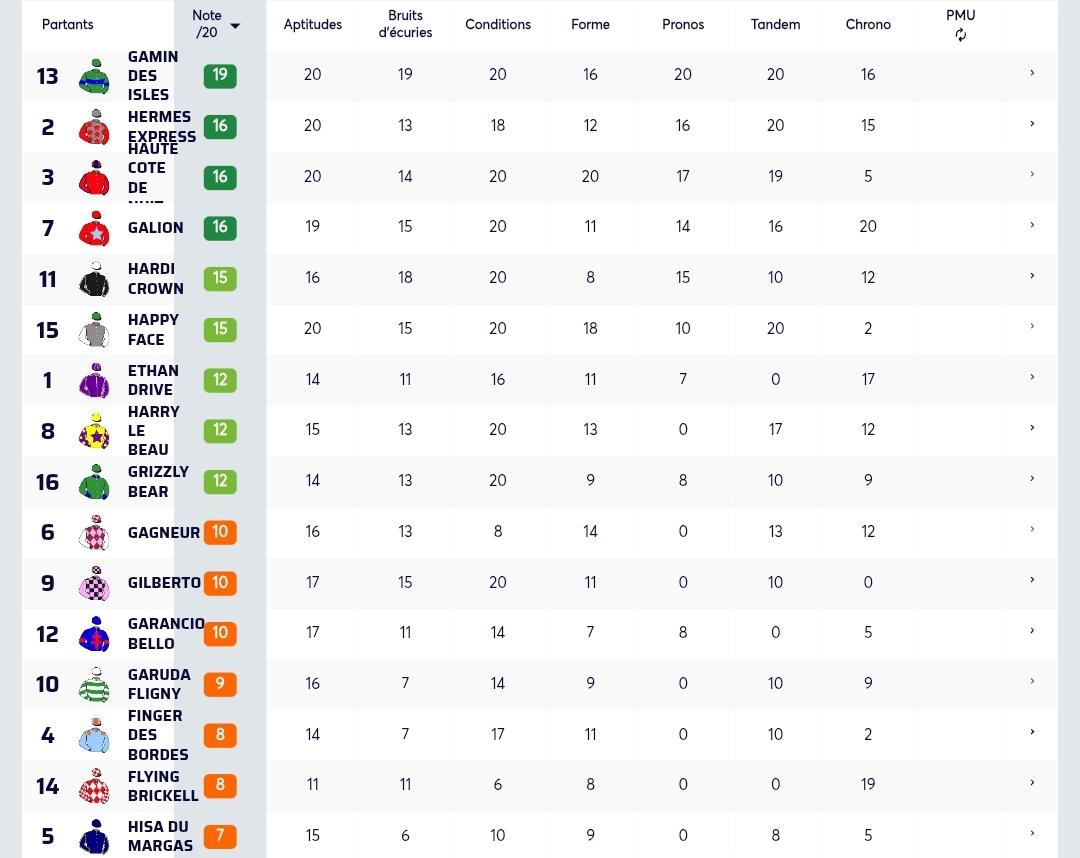Click Ethan Drive purple jockey silk
The height and width of the screenshot is (858, 1080).
tap(94, 380)
